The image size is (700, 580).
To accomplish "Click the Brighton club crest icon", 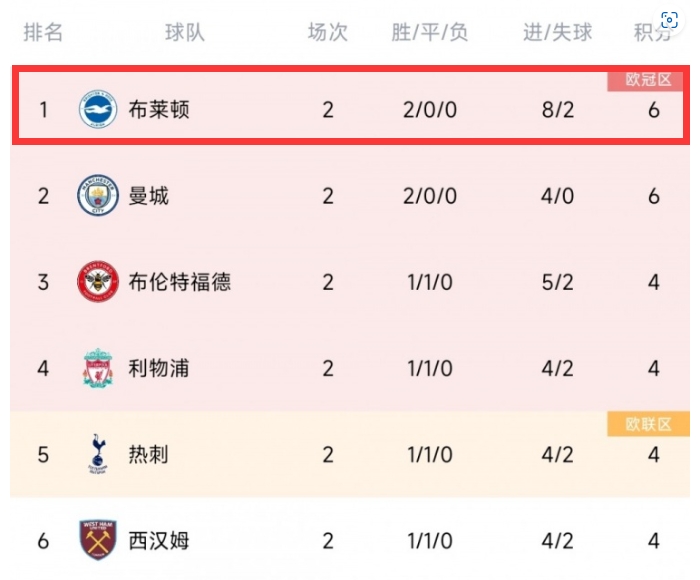I will (98, 109).
